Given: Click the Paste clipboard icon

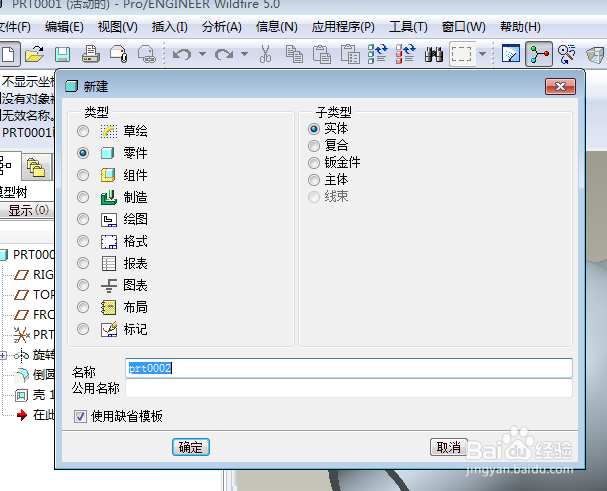Looking at the screenshot, I should click(x=322, y=54).
